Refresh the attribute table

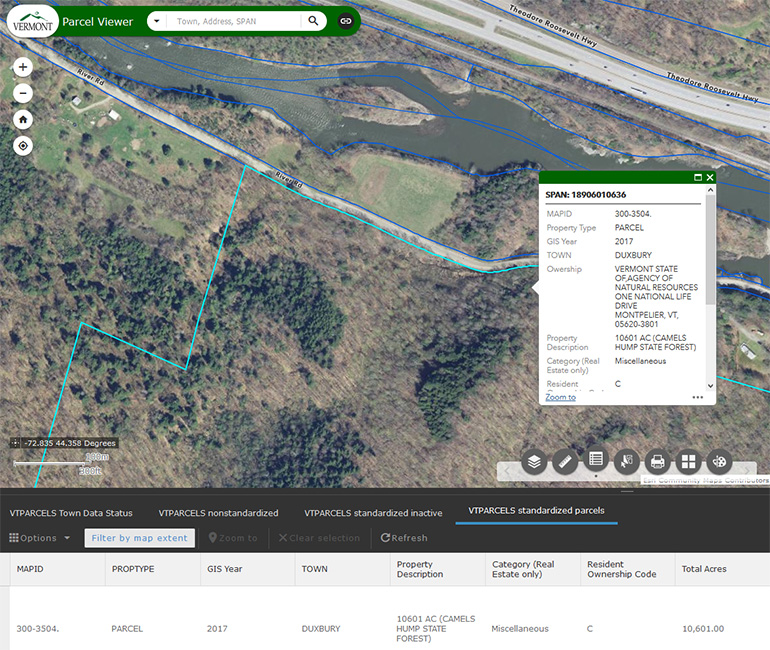tap(404, 538)
